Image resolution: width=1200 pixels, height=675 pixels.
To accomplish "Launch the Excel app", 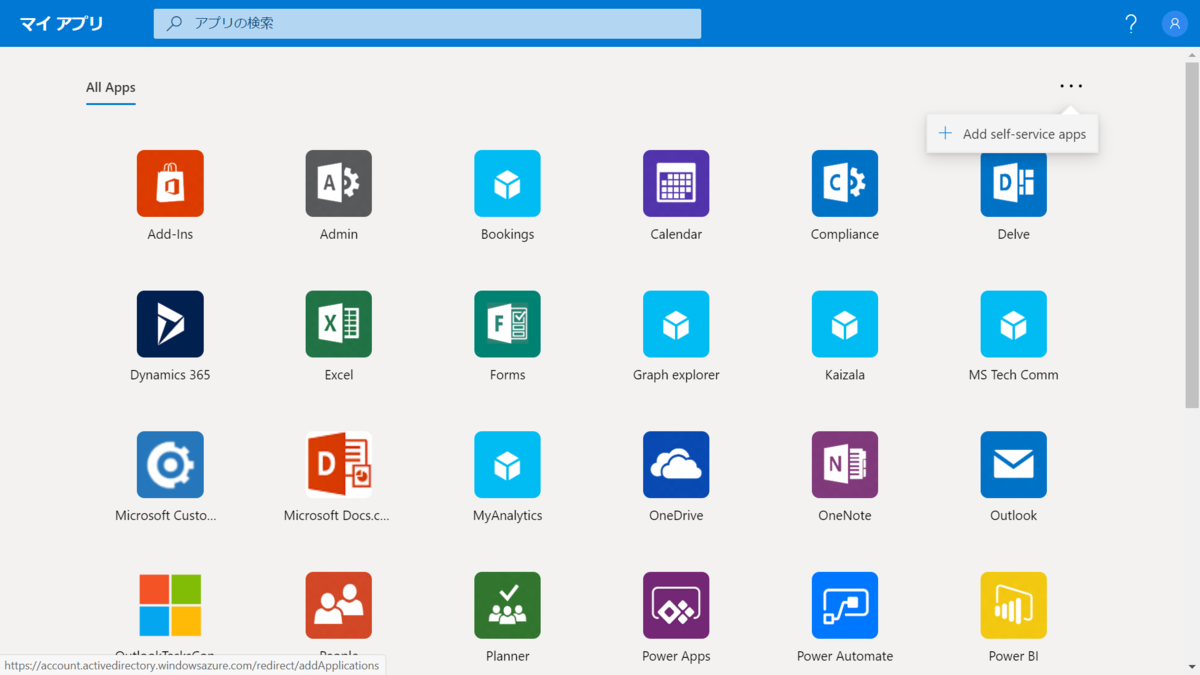I will coord(339,324).
